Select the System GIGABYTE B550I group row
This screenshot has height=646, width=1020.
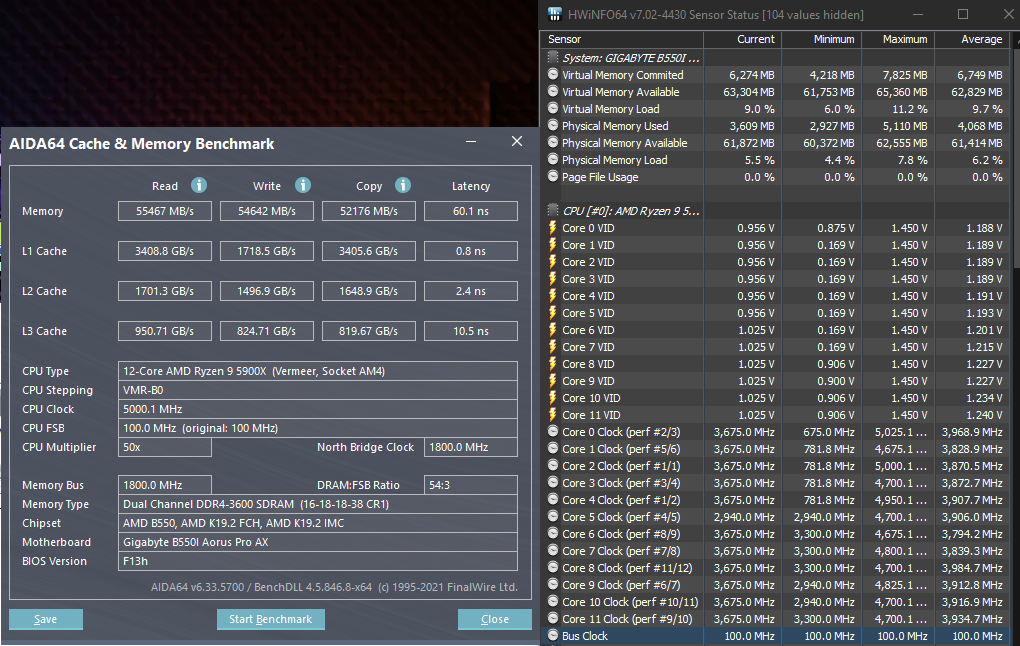(775, 58)
